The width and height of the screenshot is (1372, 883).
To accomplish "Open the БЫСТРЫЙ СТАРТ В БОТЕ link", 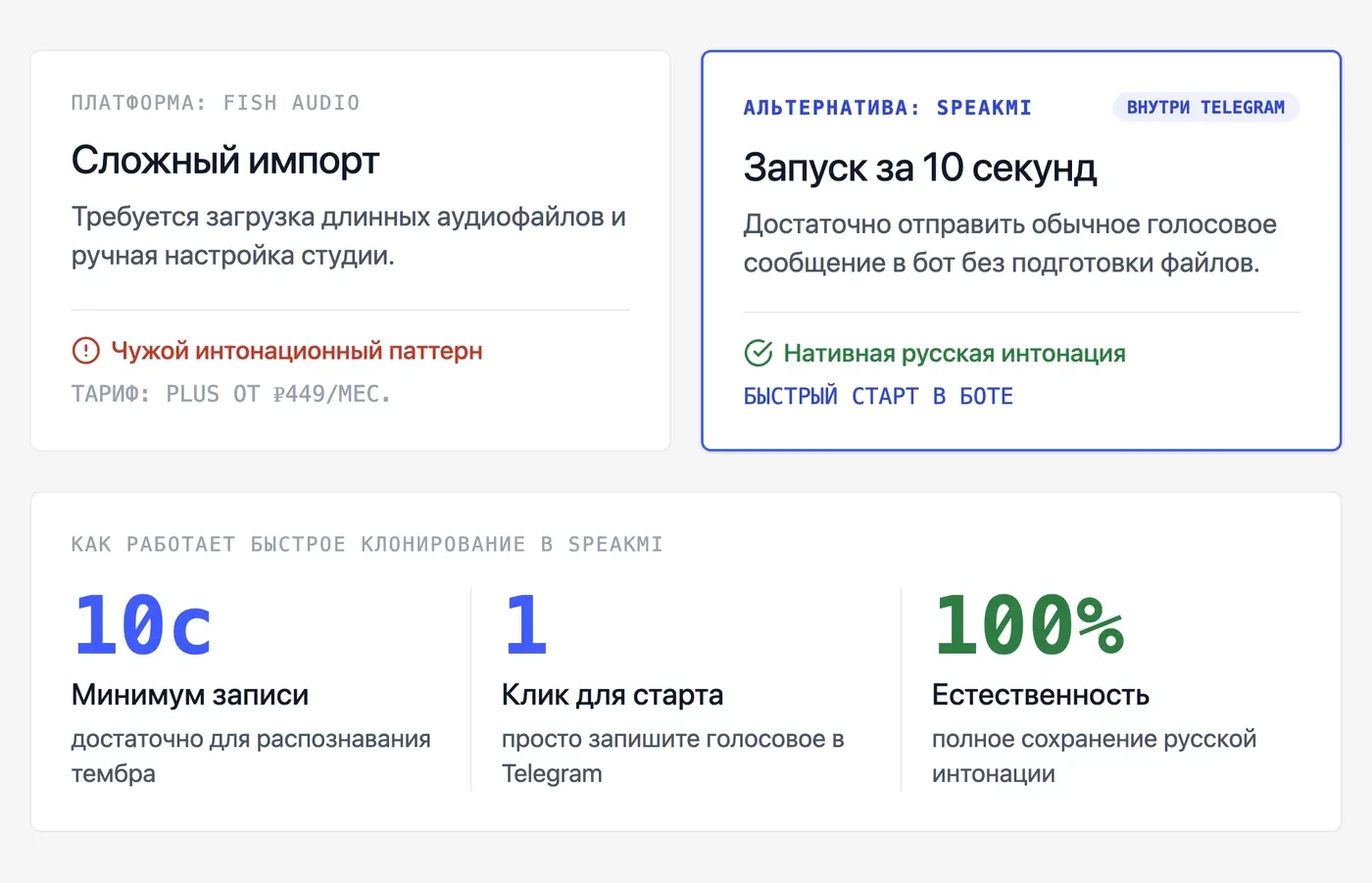I will click(x=878, y=396).
